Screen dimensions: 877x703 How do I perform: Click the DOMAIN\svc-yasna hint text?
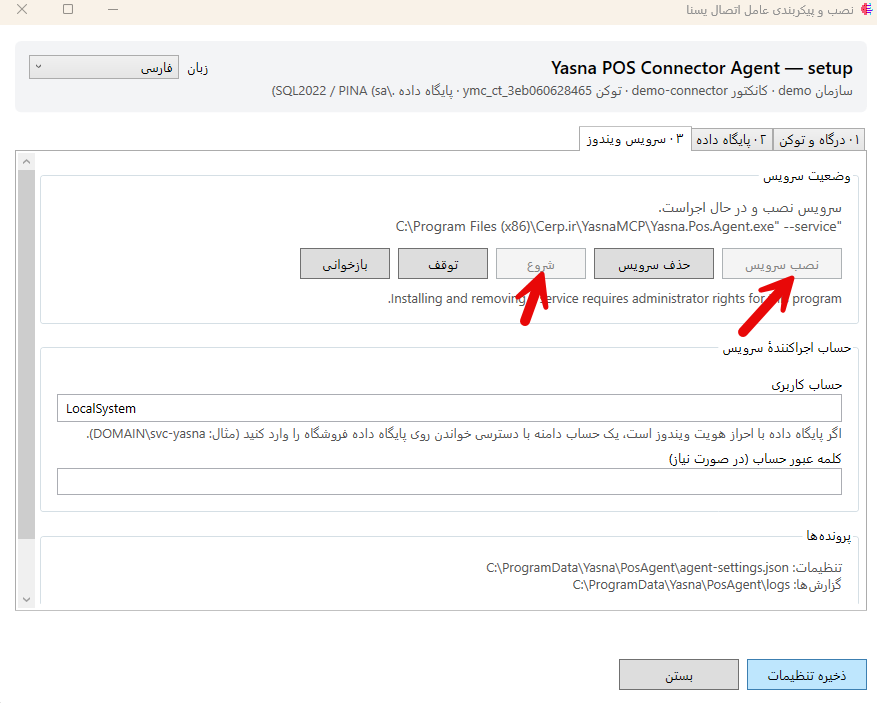pyautogui.click(x=464, y=434)
